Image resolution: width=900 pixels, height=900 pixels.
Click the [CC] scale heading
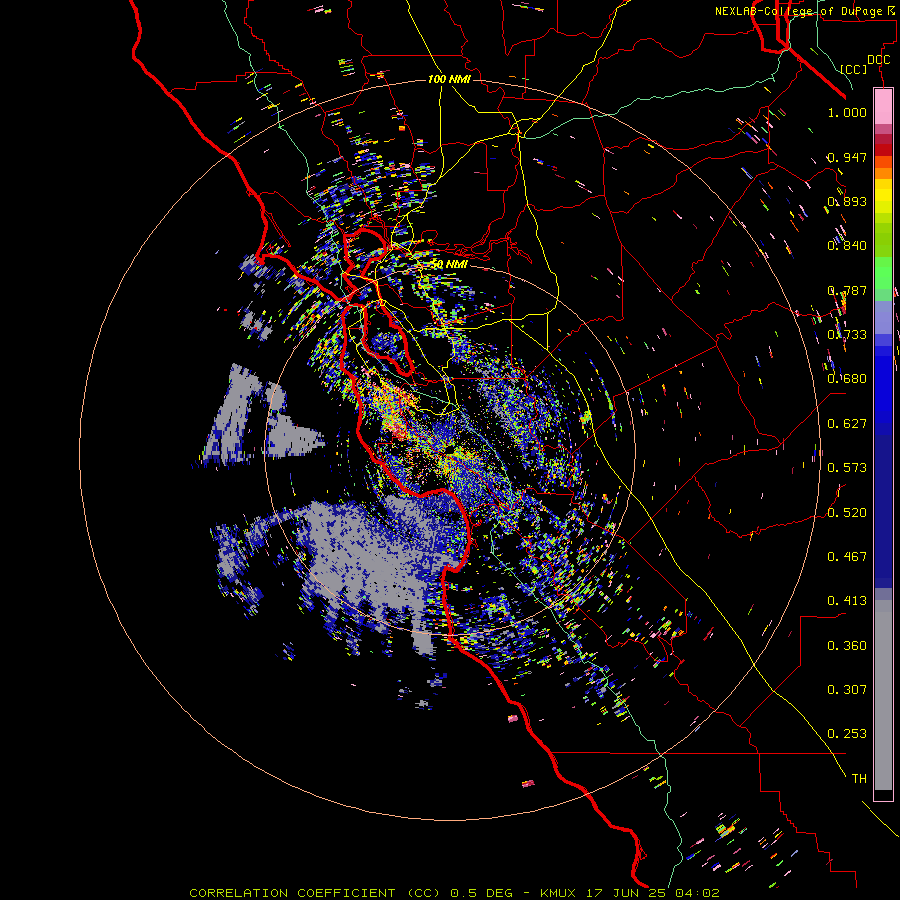[853, 69]
